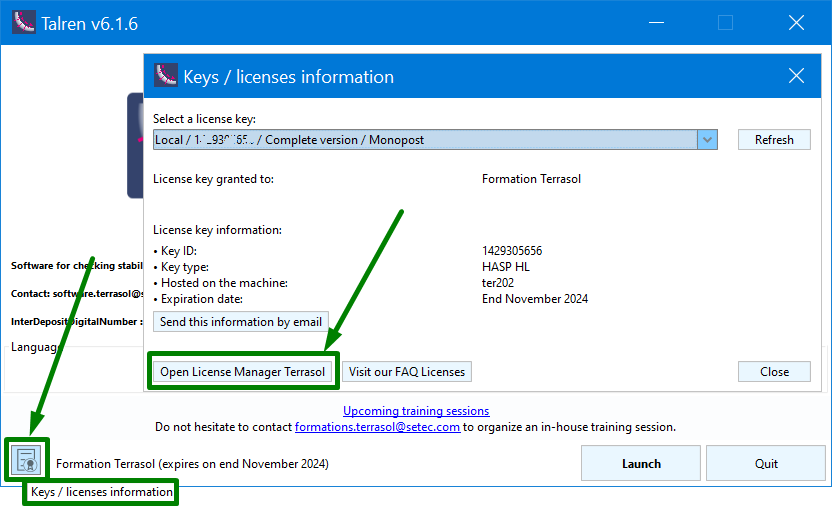This screenshot has height=506, width=832.
Task: Click the Formation Terrasol licensee name in the dialog
Action: pos(531,179)
